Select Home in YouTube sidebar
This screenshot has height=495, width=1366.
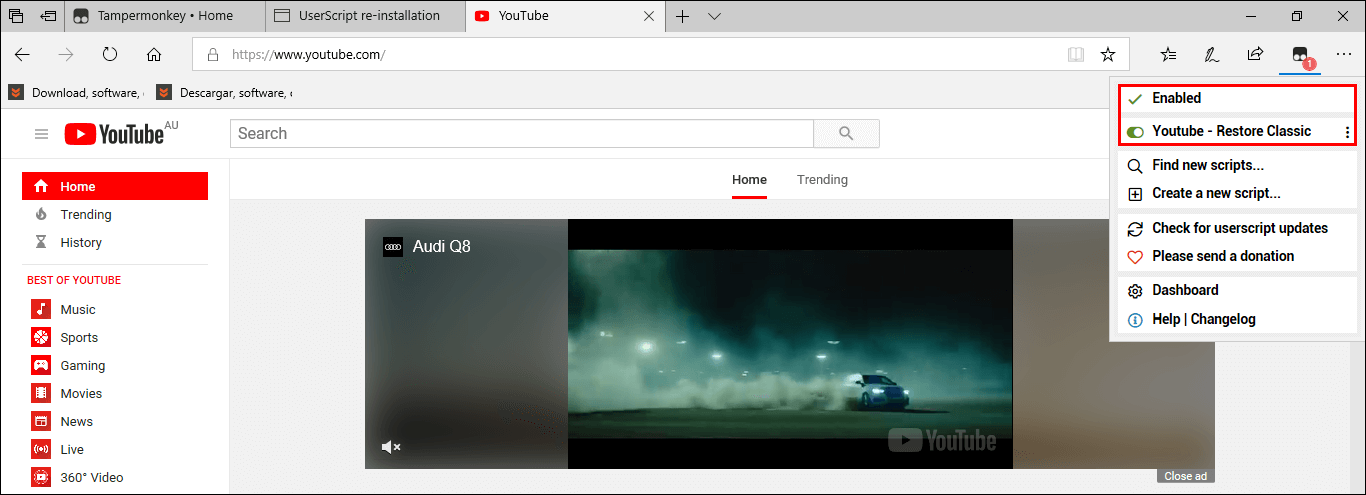pyautogui.click(x=115, y=186)
